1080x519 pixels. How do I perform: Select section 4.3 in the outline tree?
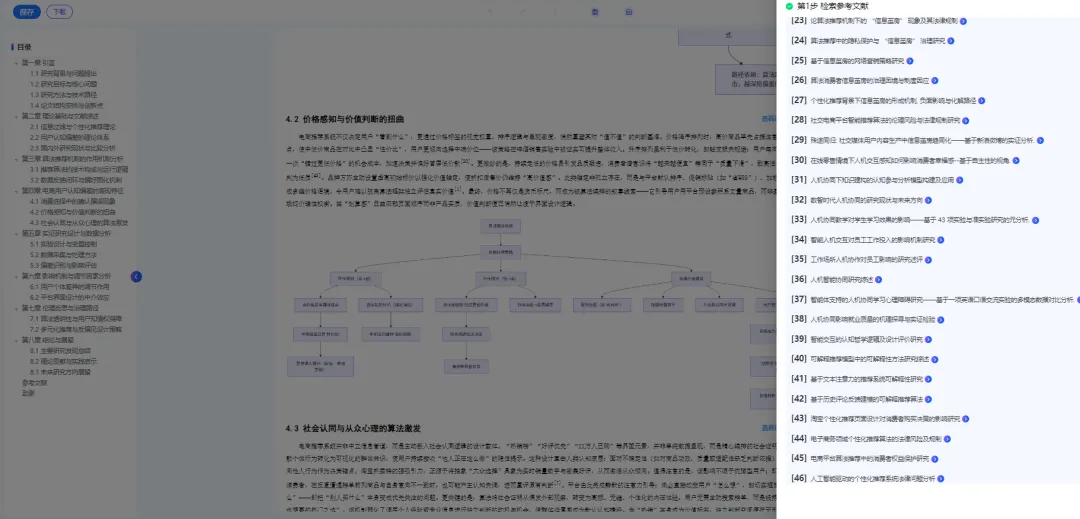79,223
